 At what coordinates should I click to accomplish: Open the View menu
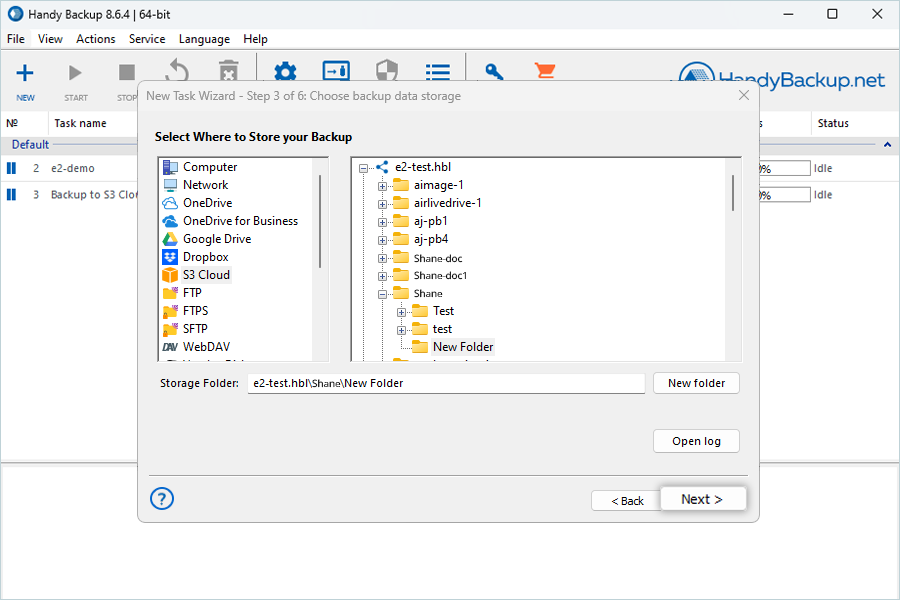[x=50, y=39]
